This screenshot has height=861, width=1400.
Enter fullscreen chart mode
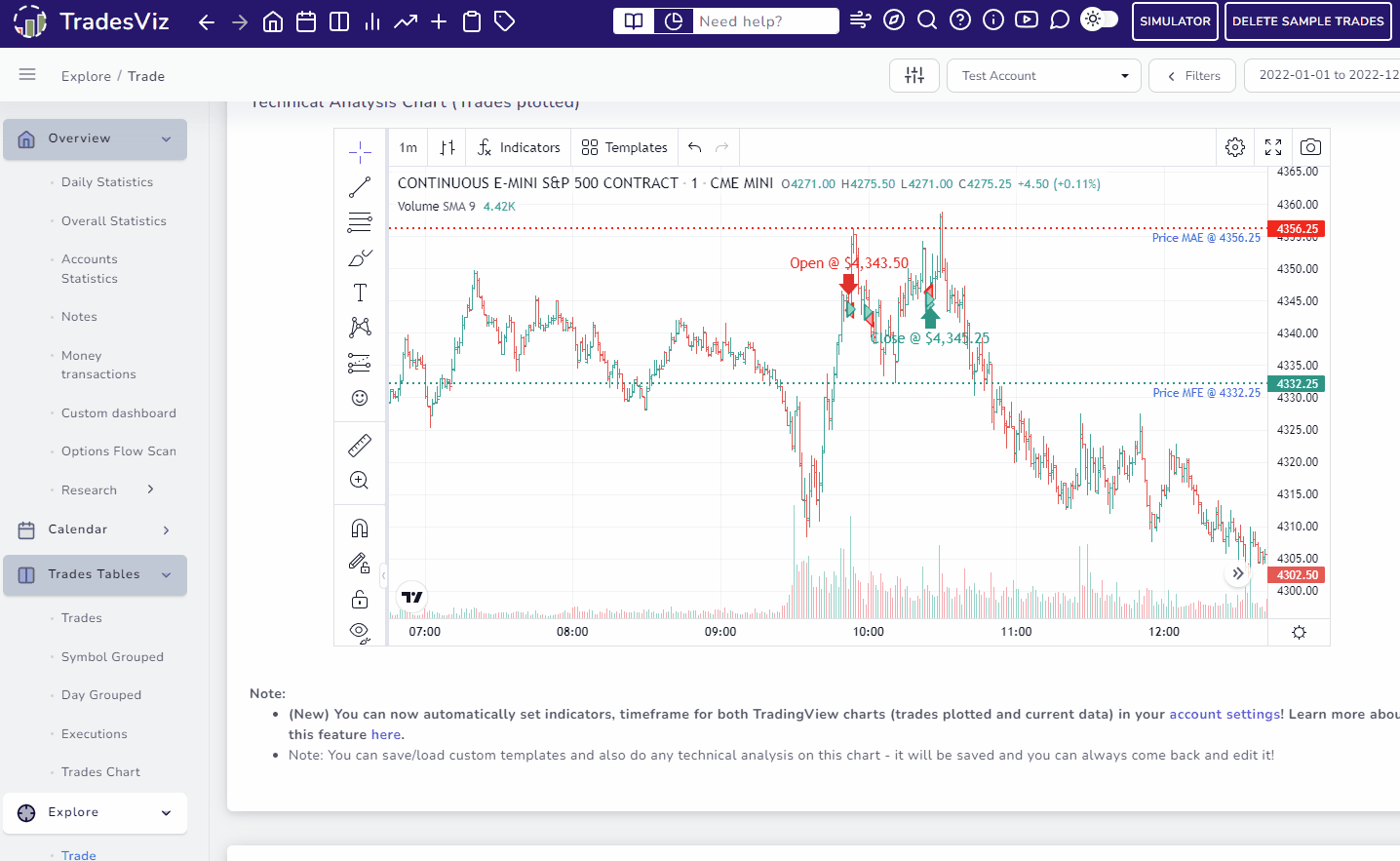1273,147
